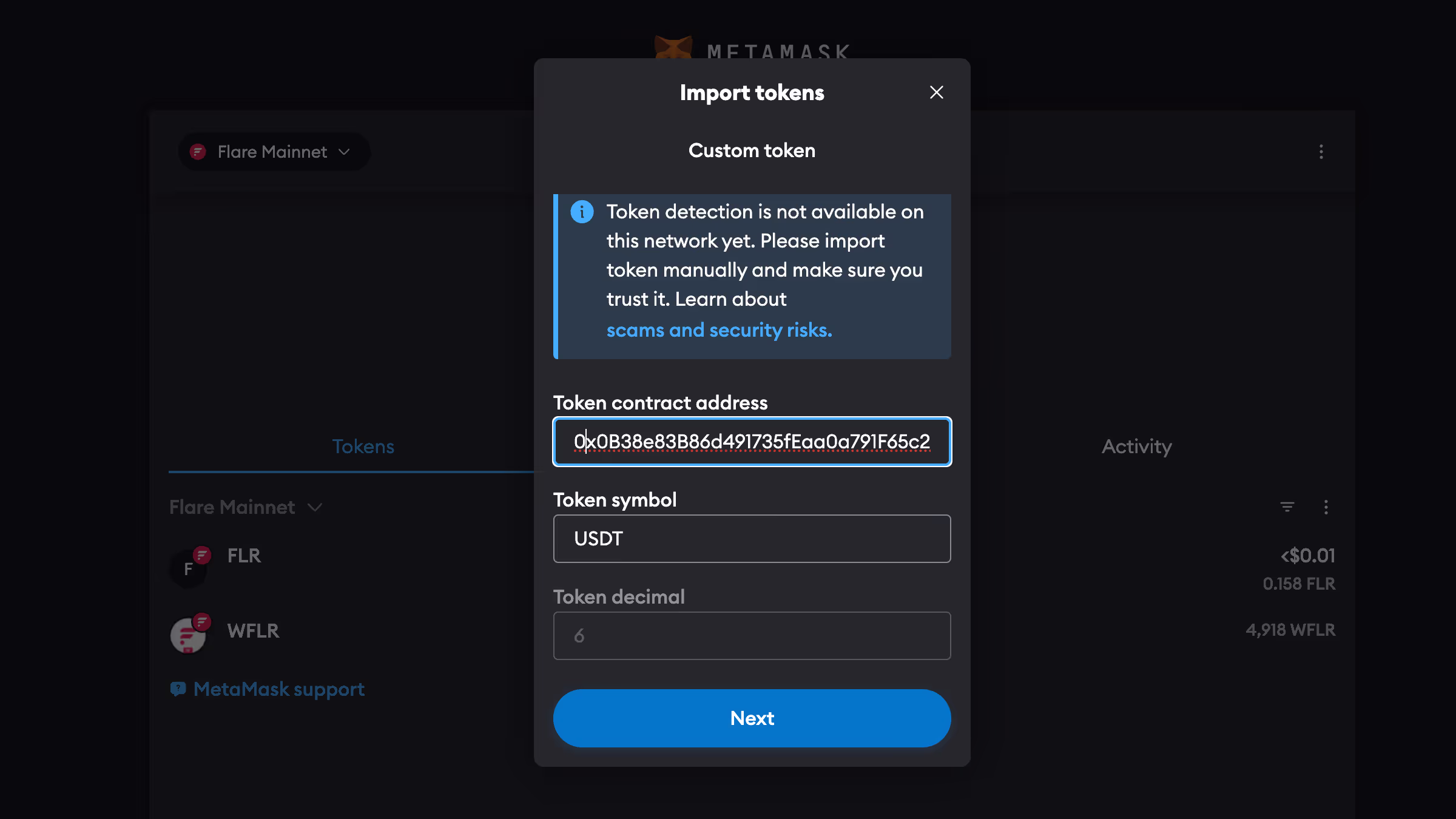Open the top-right three-dot account menu
Image resolution: width=1456 pixels, height=819 pixels.
pos(1321,152)
